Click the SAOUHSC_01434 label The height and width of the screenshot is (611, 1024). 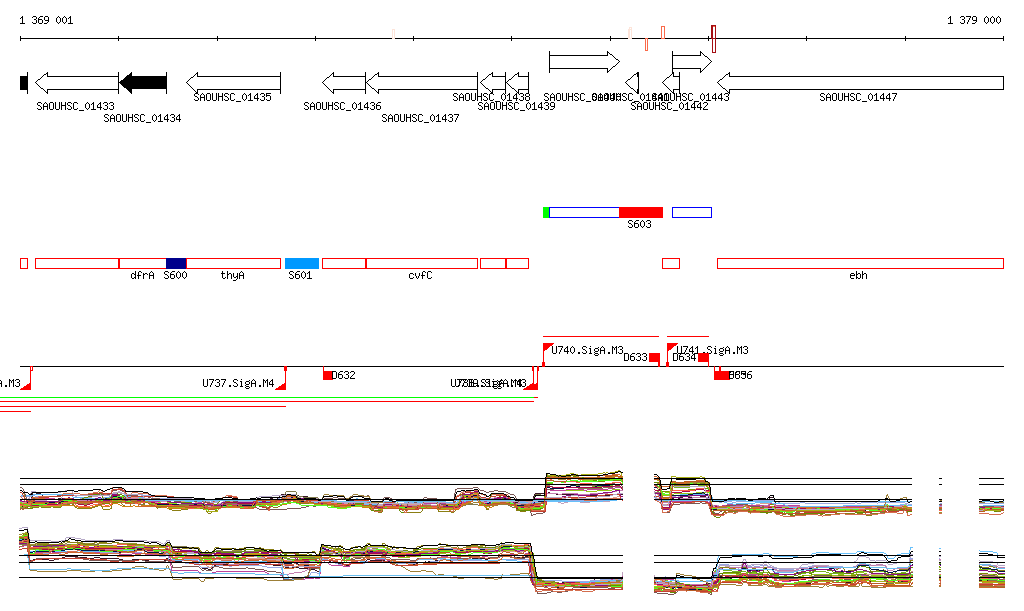click(142, 118)
